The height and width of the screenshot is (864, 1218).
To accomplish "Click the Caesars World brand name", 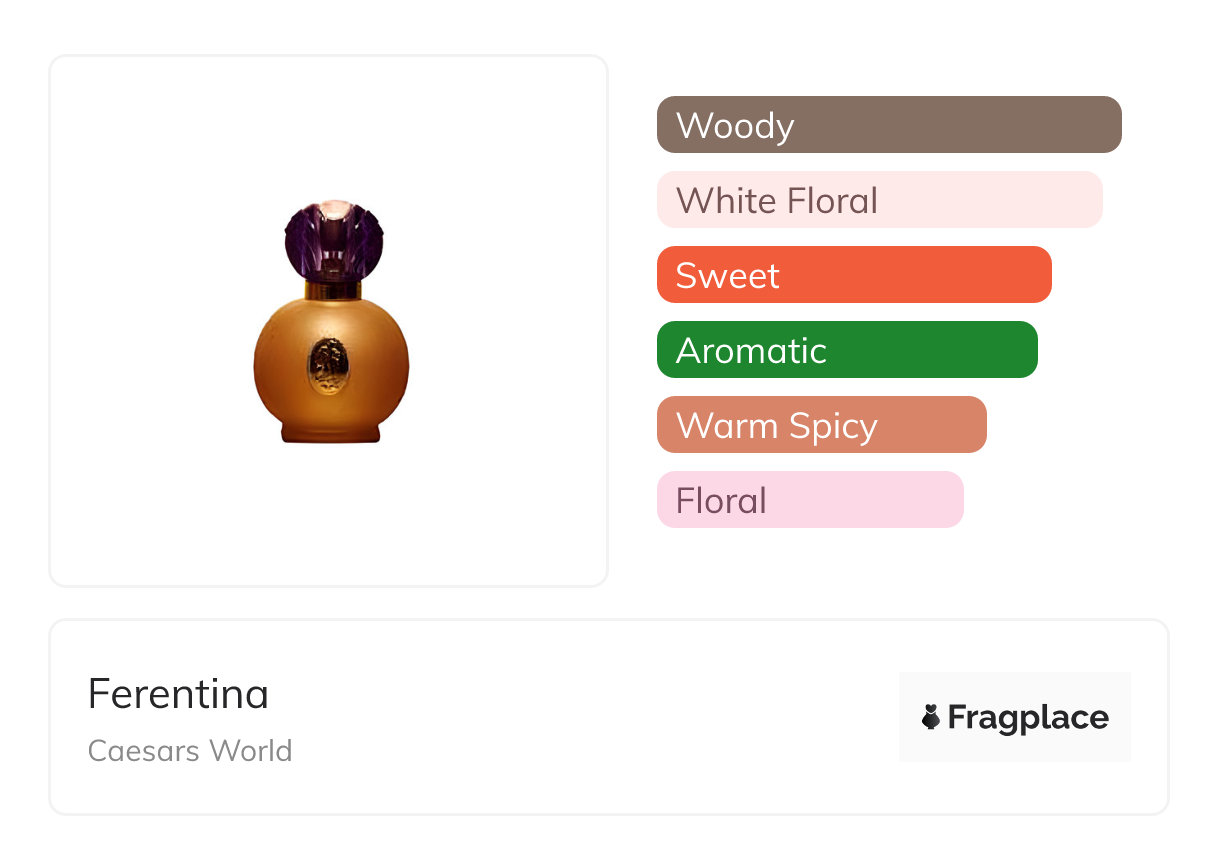I will [x=190, y=750].
